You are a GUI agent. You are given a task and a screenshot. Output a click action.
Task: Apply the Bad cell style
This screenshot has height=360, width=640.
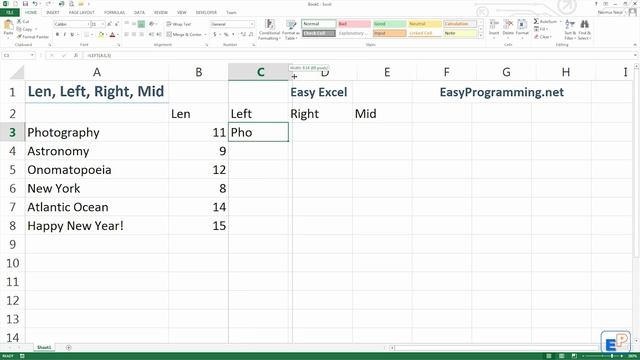(x=354, y=24)
